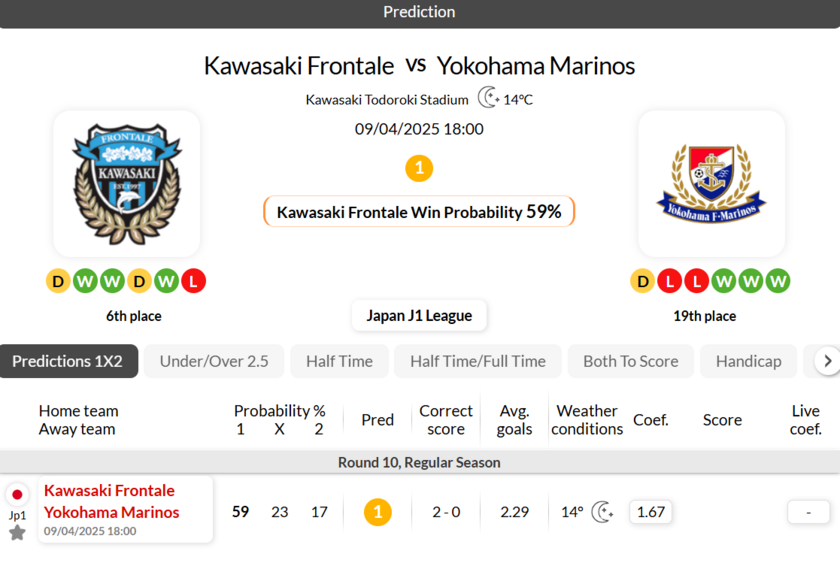Click the first yellow D form badge for Yokohama
840x569 pixels.
pos(642,281)
